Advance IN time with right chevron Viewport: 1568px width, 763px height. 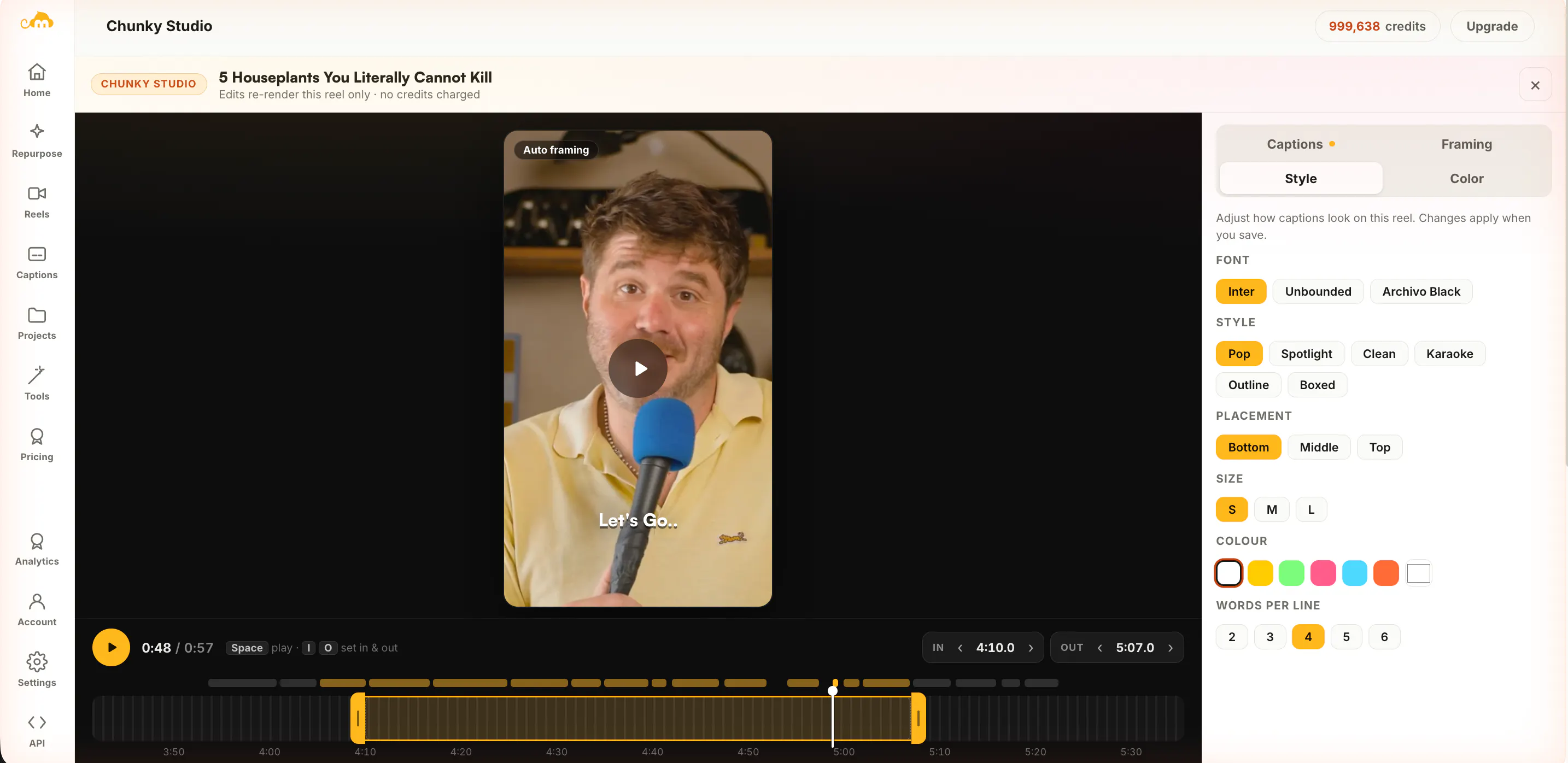tap(1031, 648)
